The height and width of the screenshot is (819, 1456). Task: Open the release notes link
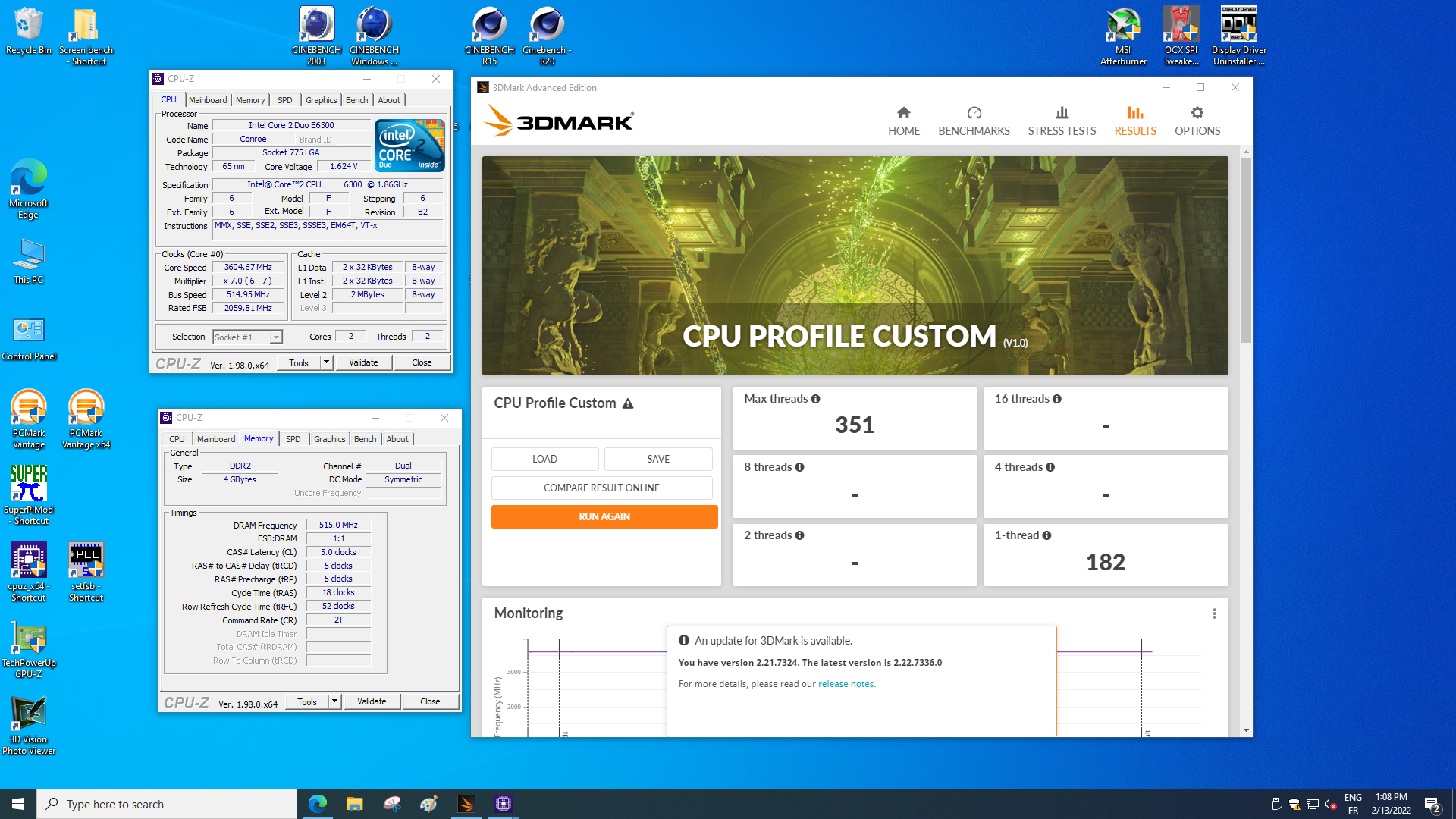(x=846, y=684)
